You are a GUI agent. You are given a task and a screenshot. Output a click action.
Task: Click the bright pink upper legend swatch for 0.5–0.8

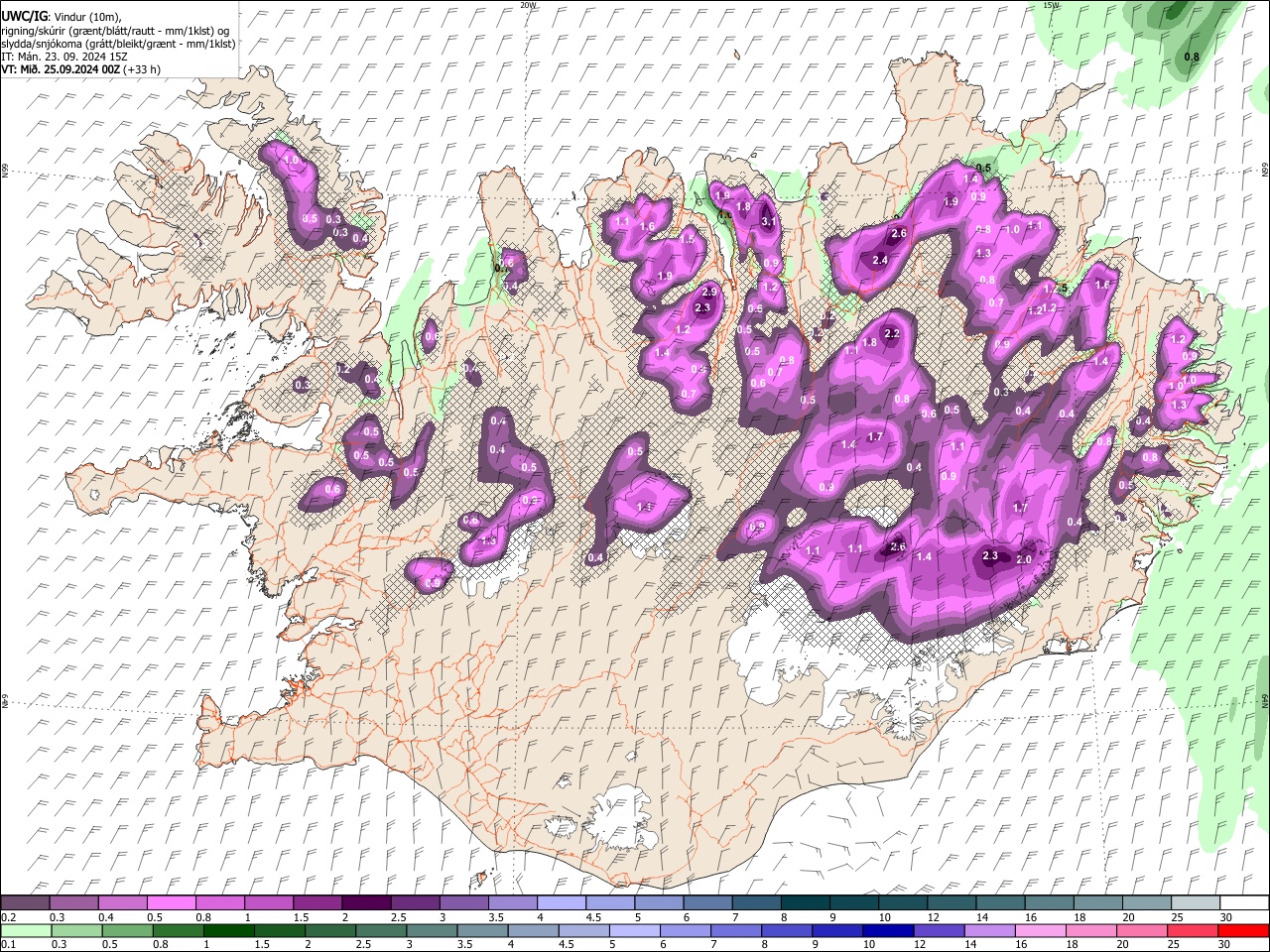(171, 902)
